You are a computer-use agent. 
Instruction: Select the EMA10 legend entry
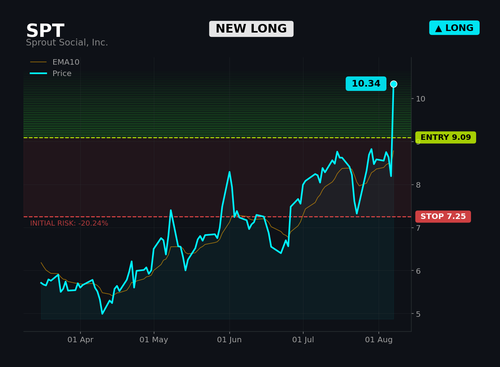click(x=55, y=62)
